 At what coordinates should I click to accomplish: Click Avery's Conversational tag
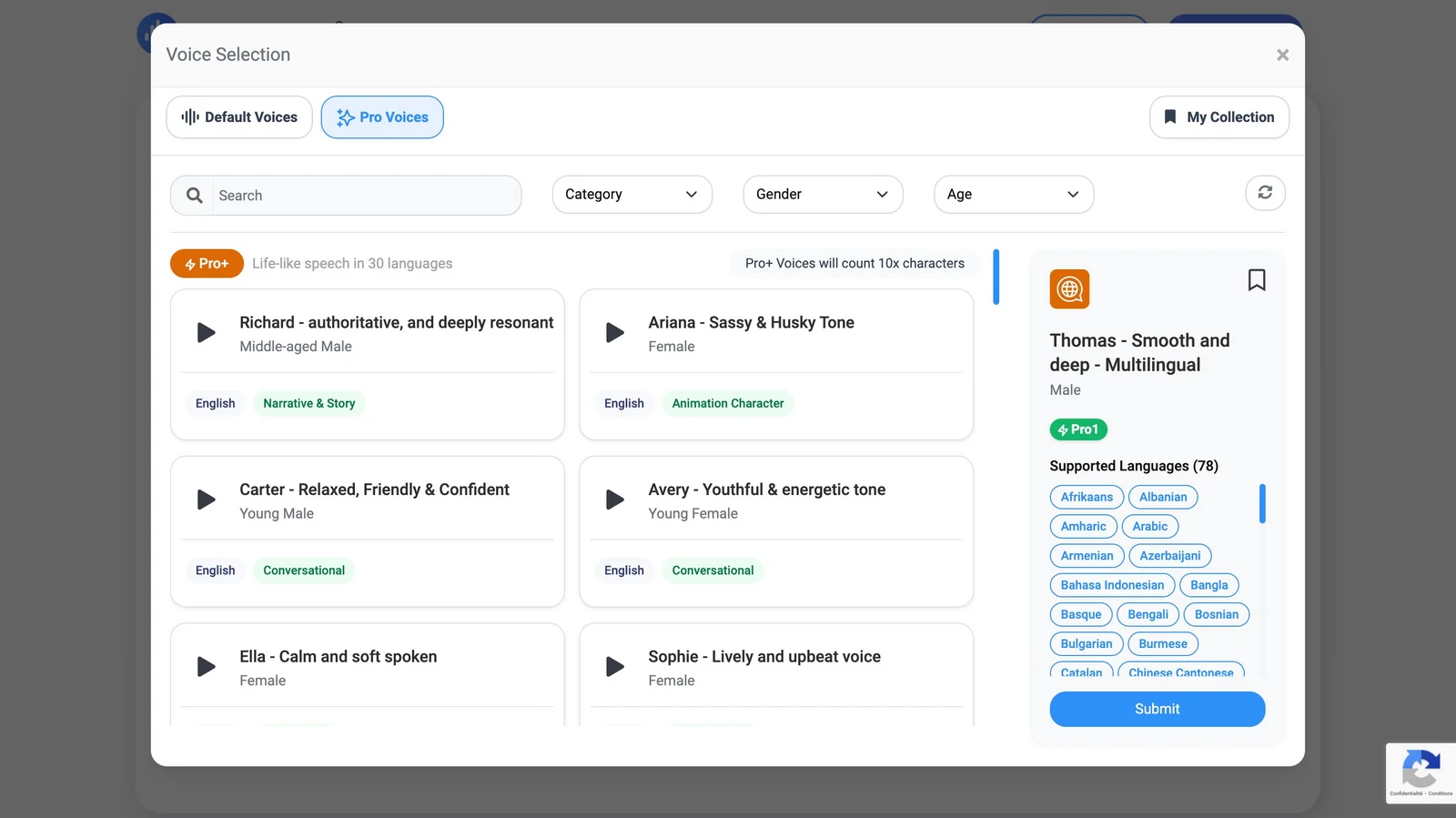pyautogui.click(x=713, y=571)
